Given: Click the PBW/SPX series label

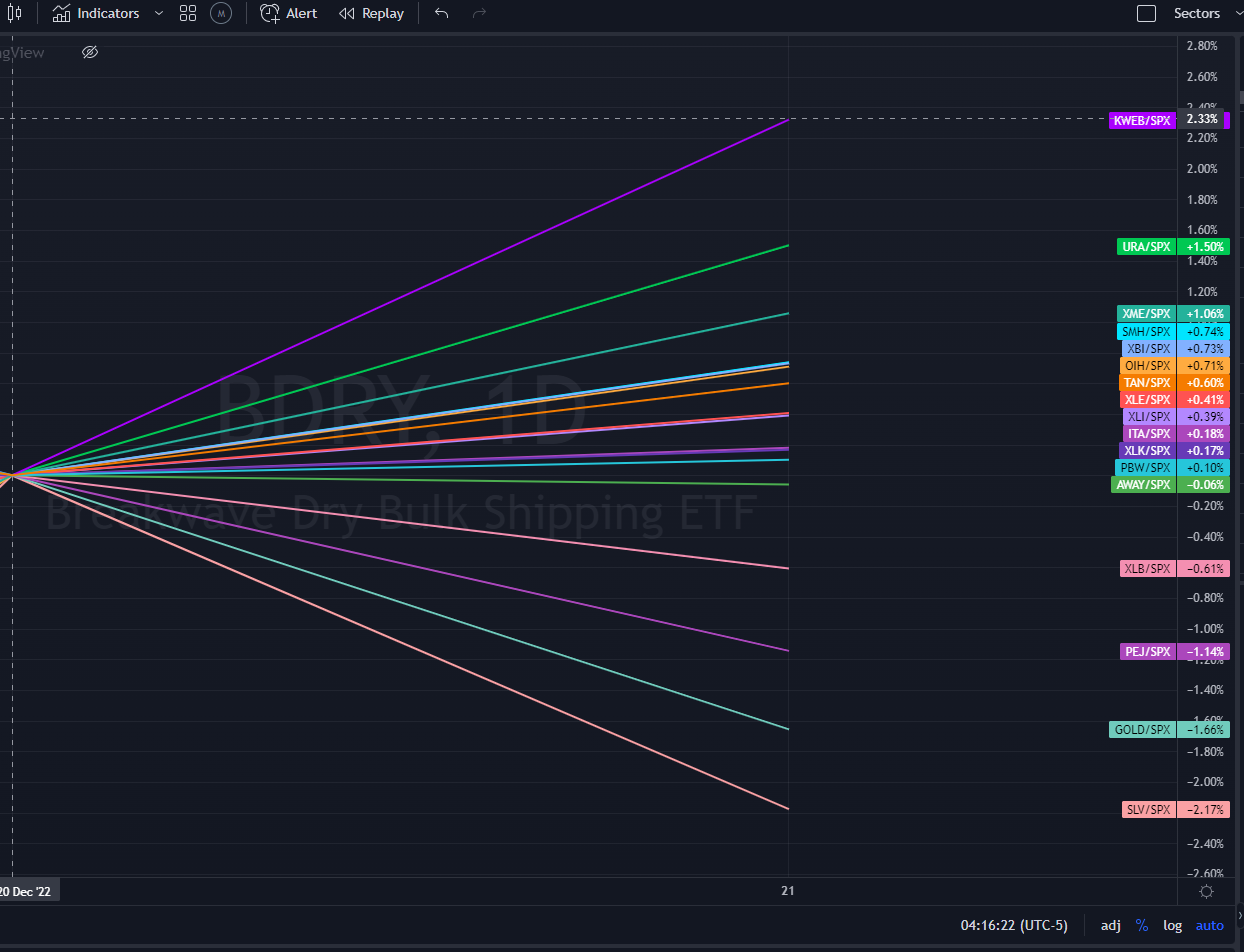Looking at the screenshot, I should 1144,467.
